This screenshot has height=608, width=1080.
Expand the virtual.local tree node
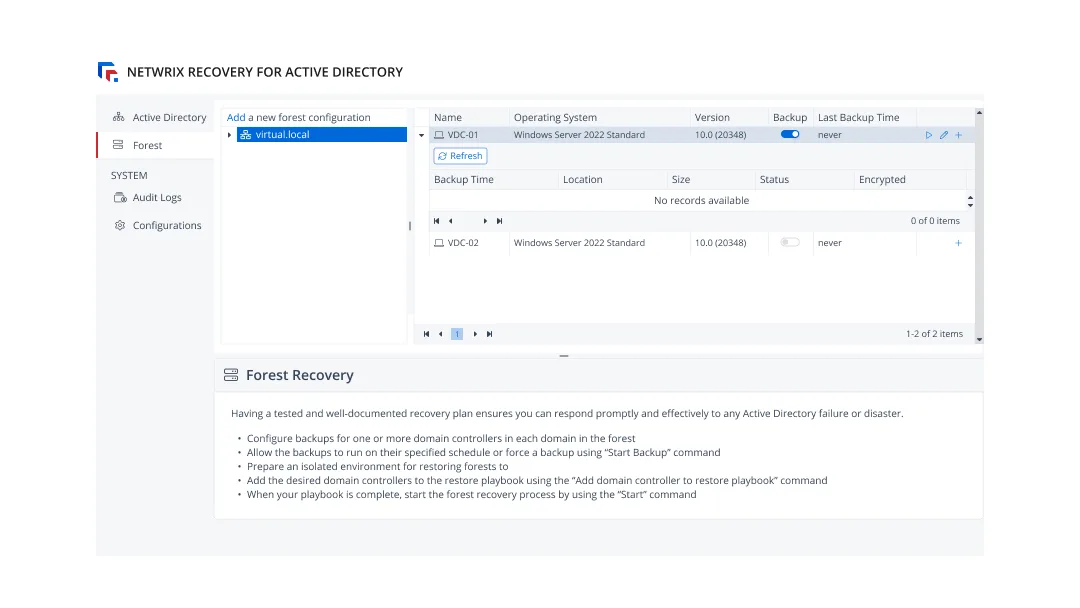(x=229, y=135)
